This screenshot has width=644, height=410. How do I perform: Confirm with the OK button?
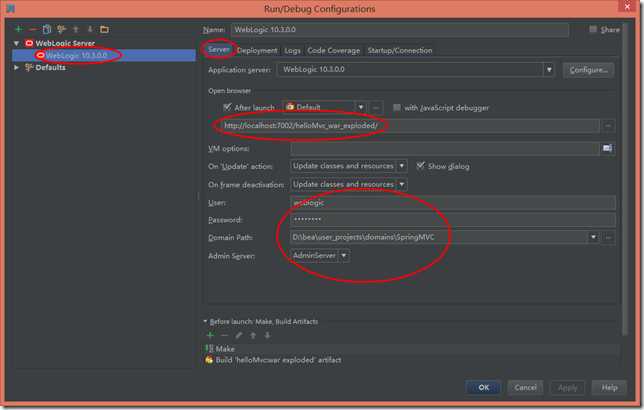[483, 387]
